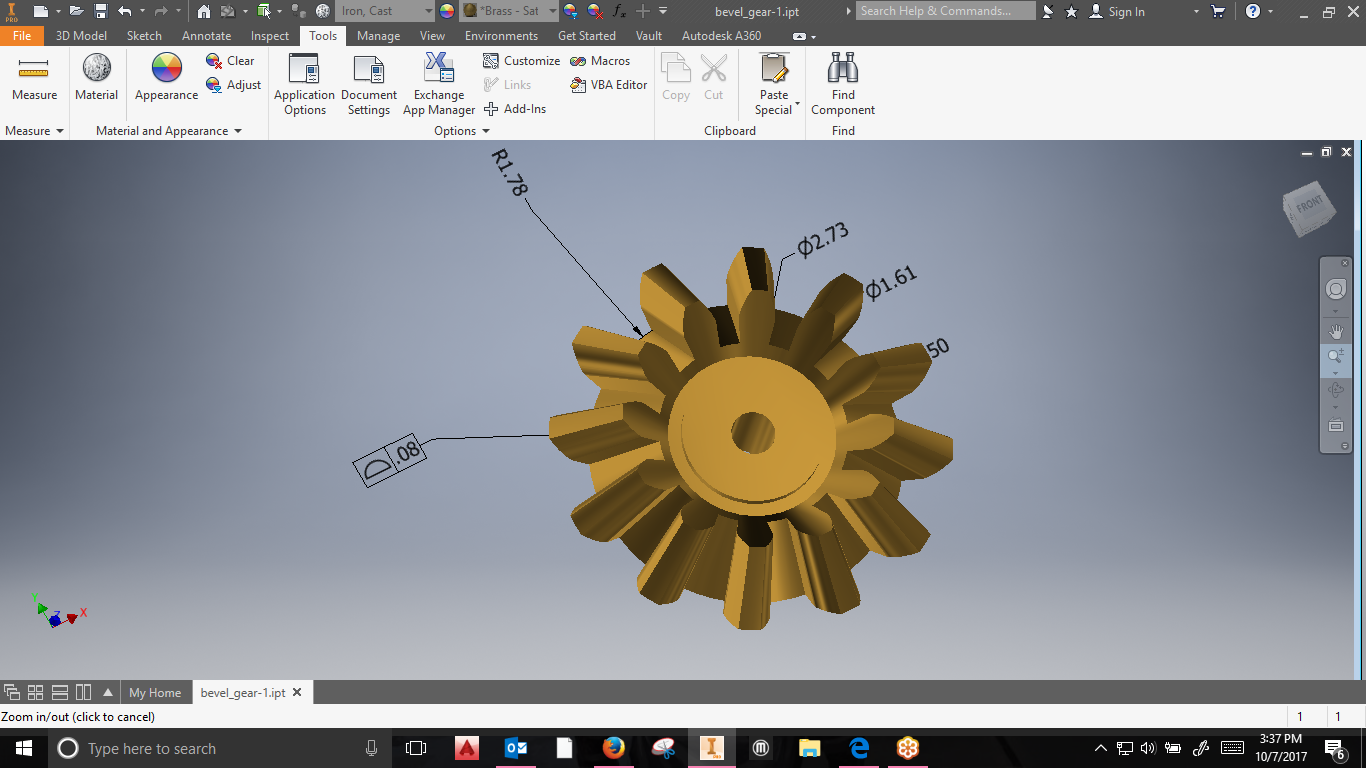Screen dimensions: 1366x768
Task: Save the document with the floppy icon
Action: pyautogui.click(x=101, y=11)
